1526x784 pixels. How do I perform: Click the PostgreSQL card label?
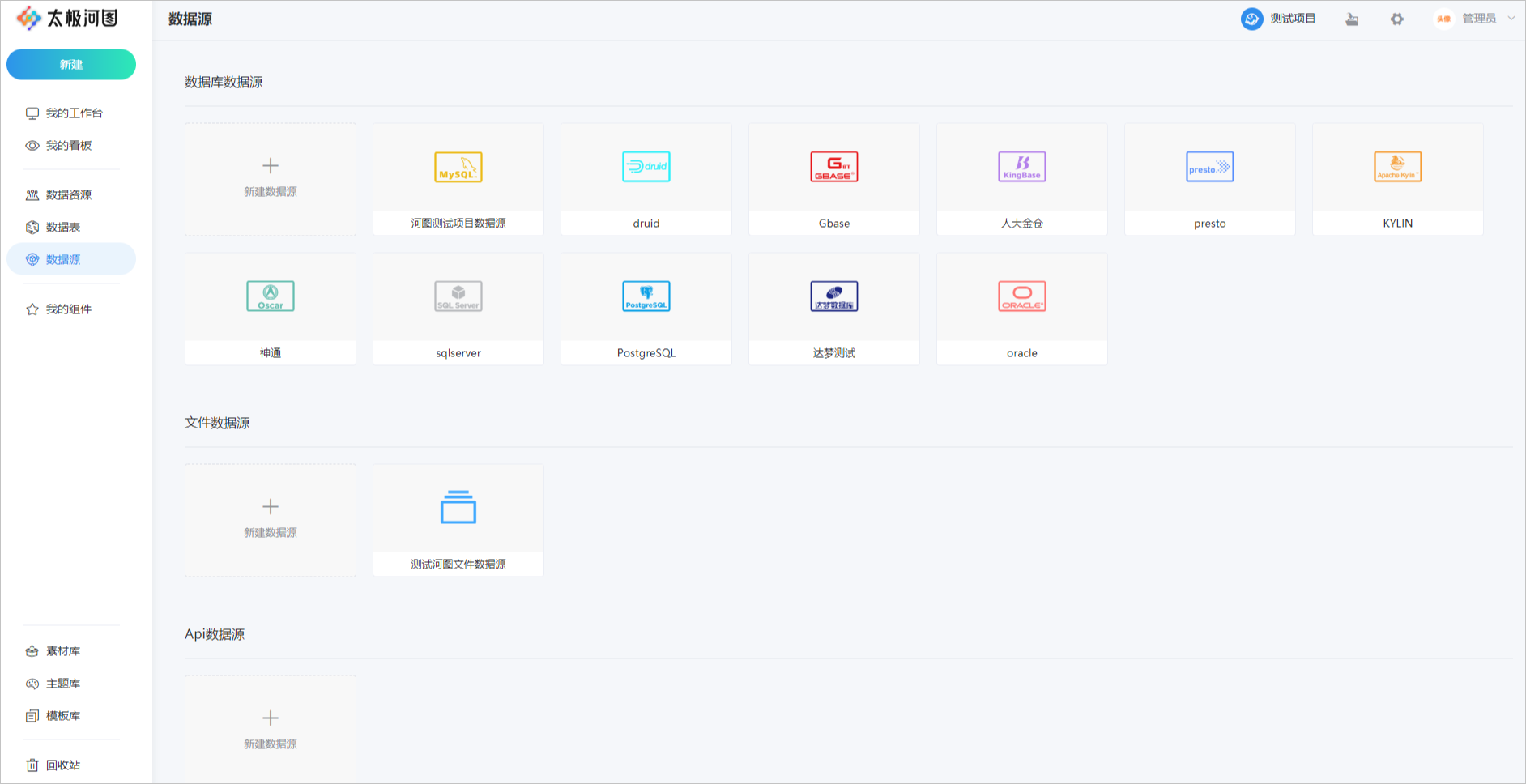[x=646, y=353]
